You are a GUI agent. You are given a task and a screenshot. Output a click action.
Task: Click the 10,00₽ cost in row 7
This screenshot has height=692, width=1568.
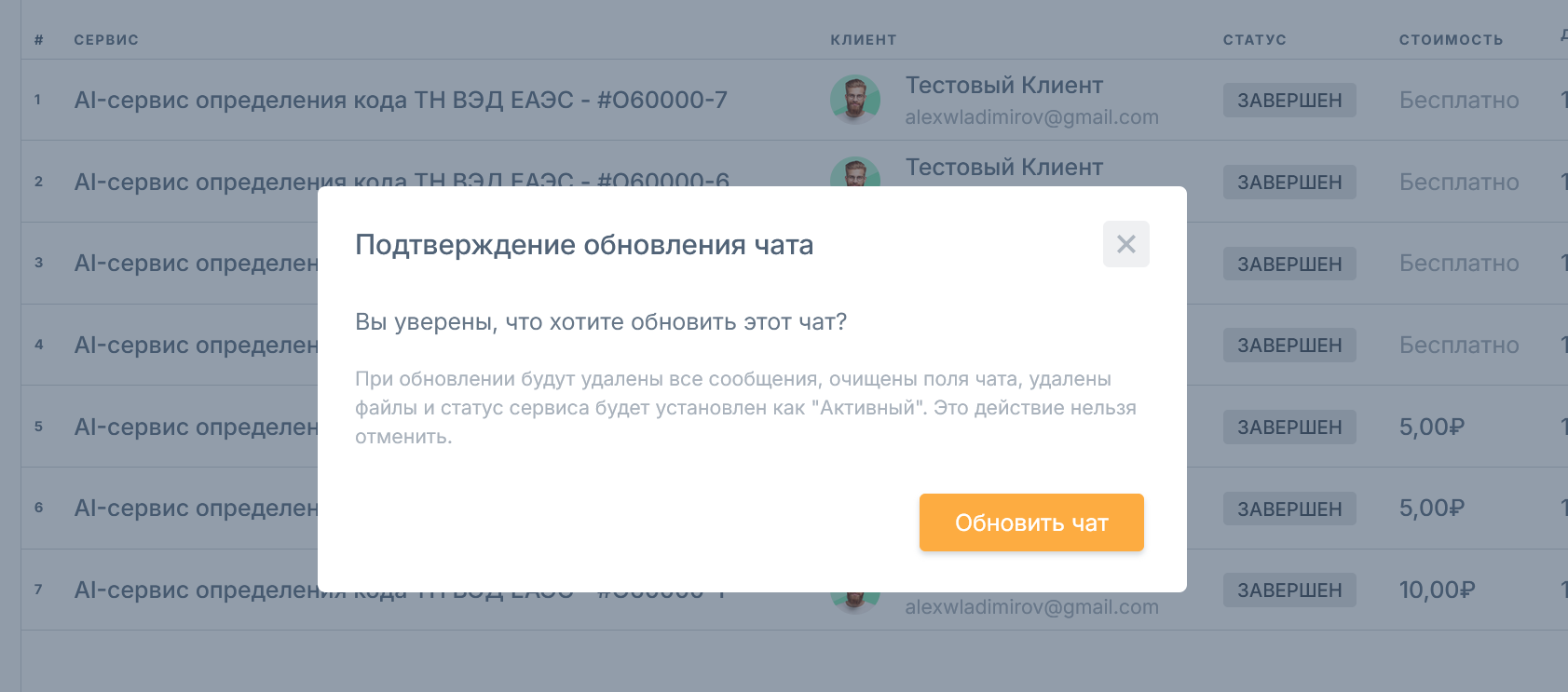tap(1437, 590)
